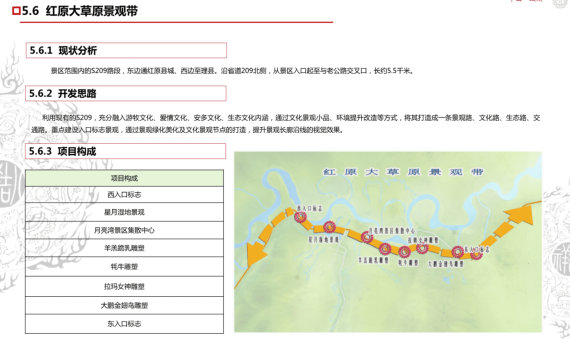
Task: Click the map marker above 星月湿地景观 label
Action: point(329,227)
